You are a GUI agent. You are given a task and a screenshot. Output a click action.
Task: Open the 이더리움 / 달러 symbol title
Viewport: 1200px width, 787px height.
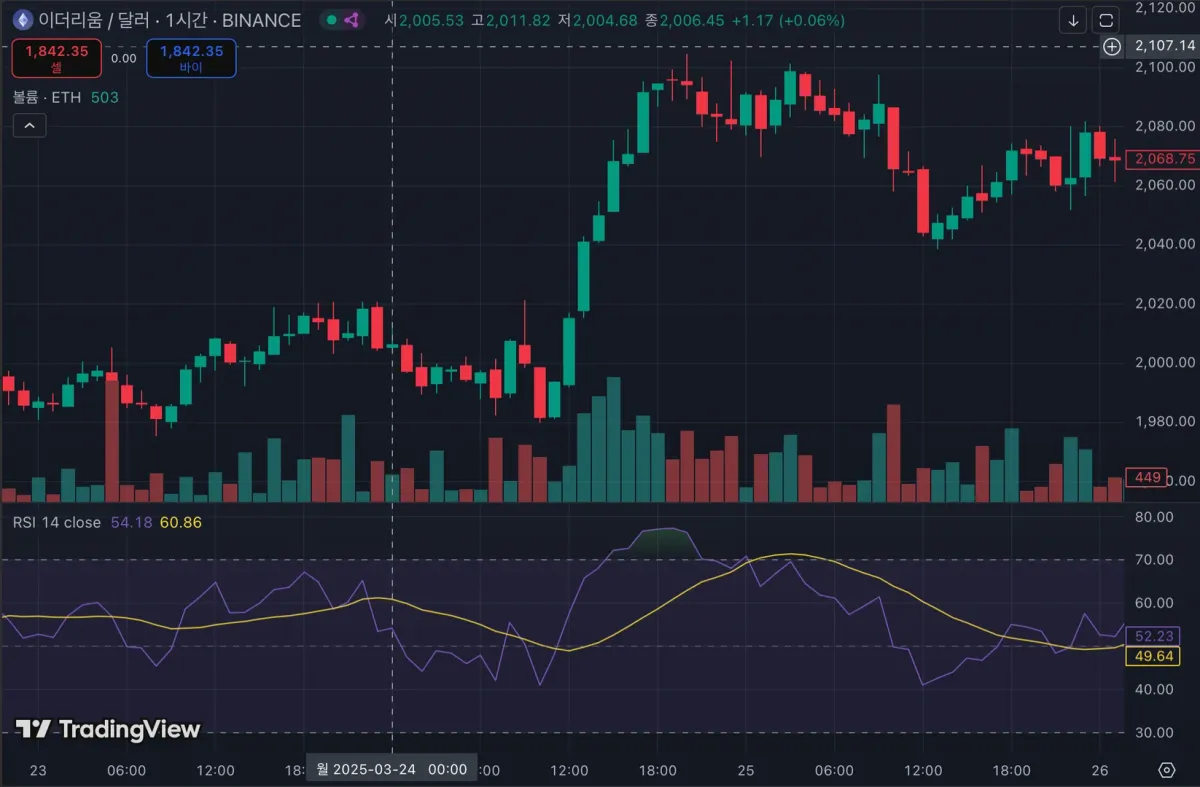pyautogui.click(x=170, y=20)
